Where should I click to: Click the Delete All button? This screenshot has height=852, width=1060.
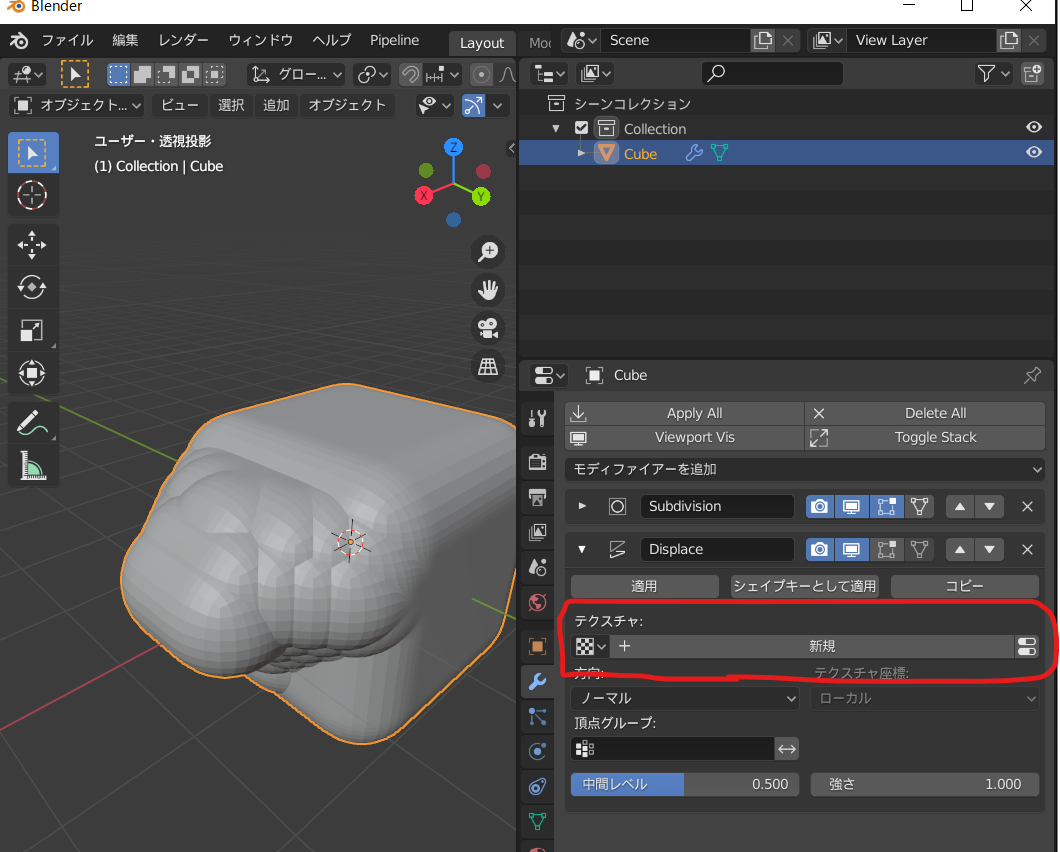[x=925, y=413]
